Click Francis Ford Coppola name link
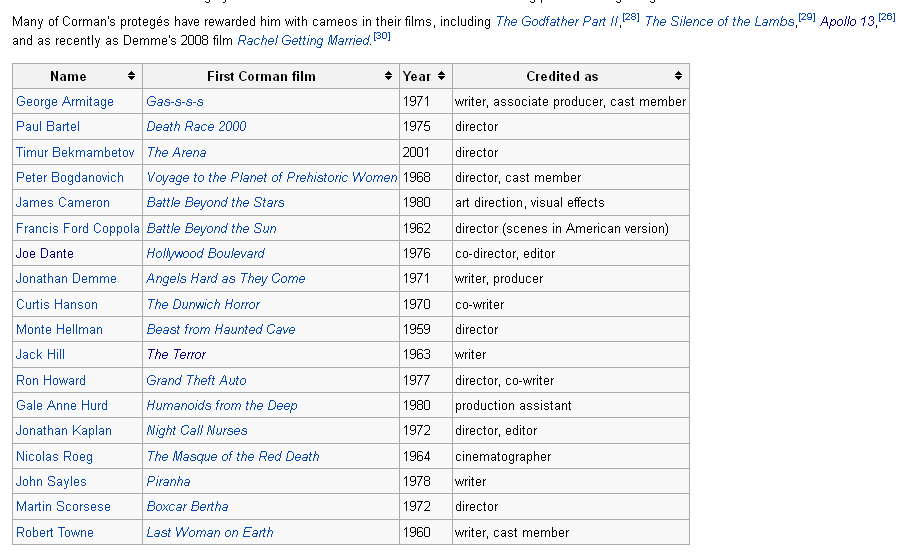The width and height of the screenshot is (901, 555). pyautogui.click(x=78, y=228)
